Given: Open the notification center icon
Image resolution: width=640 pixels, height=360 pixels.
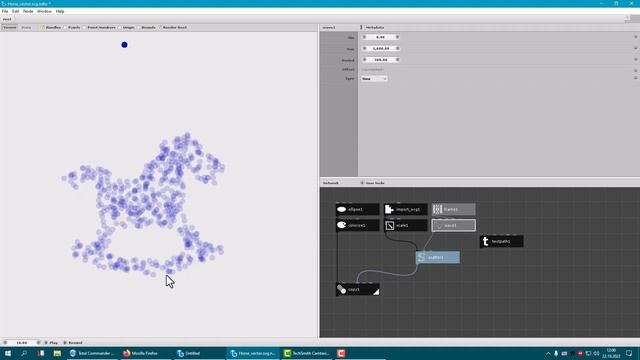Looking at the screenshot, I should click(x=629, y=353).
